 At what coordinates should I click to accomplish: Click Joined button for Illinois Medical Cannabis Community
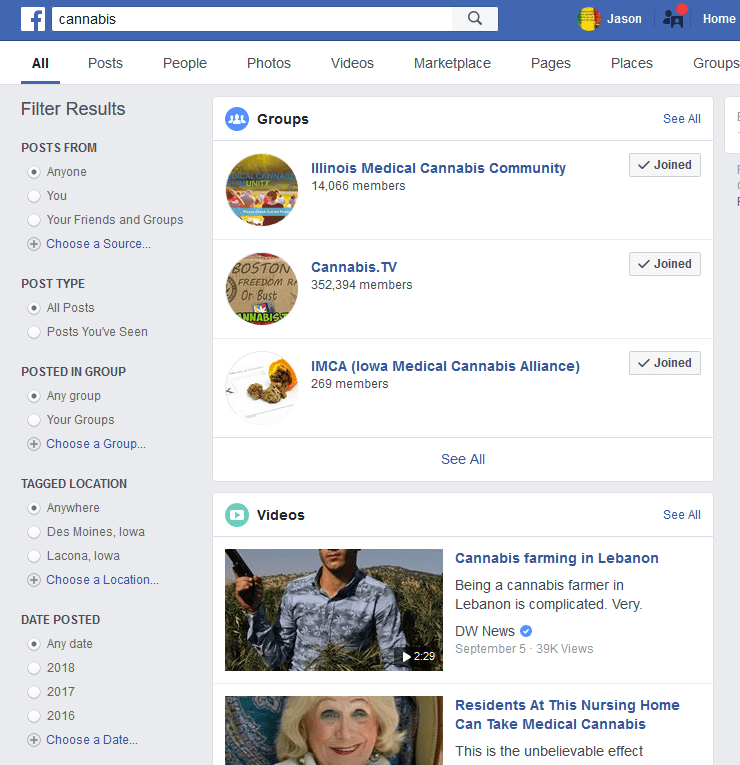point(664,165)
